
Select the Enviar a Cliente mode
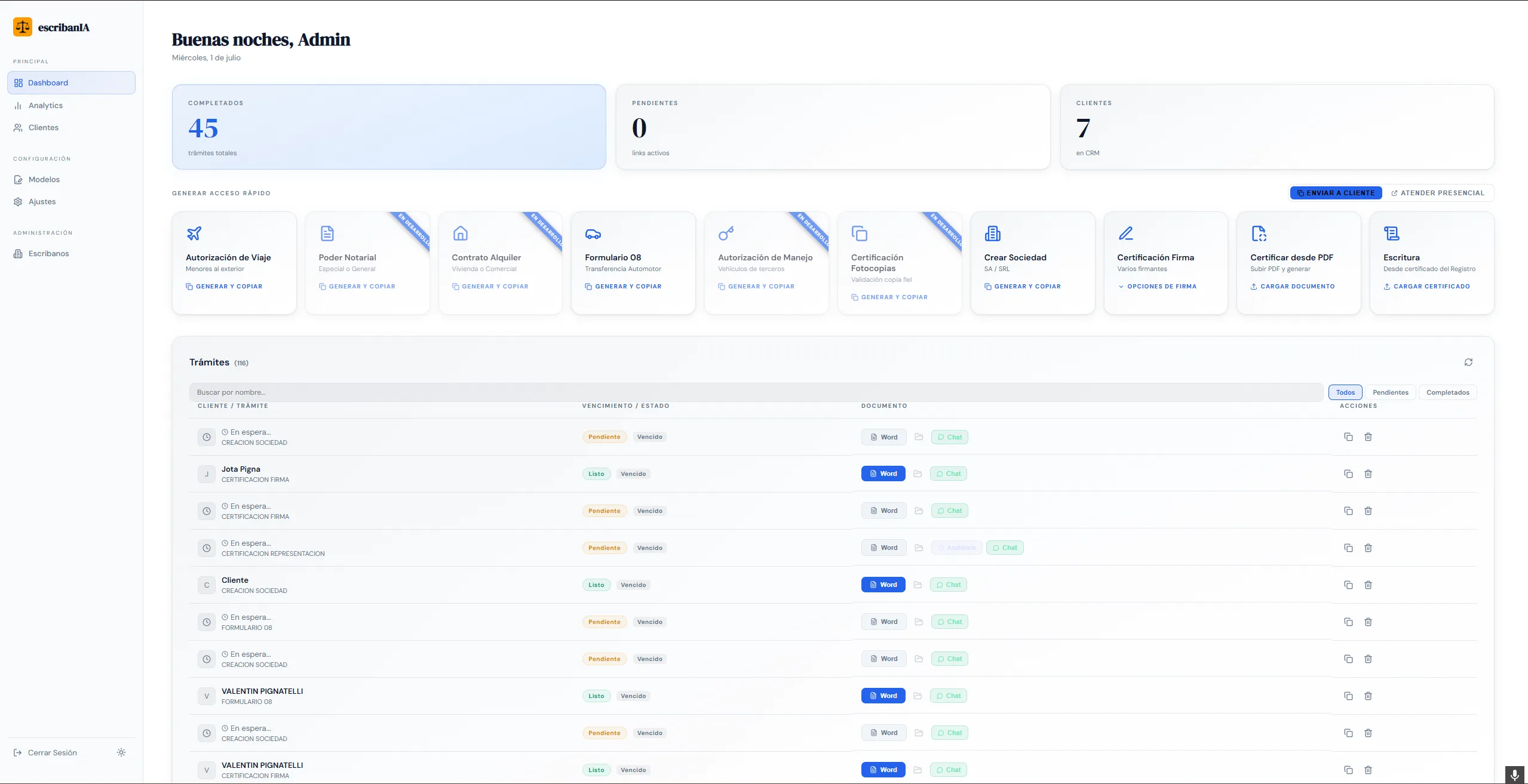[1336, 193]
